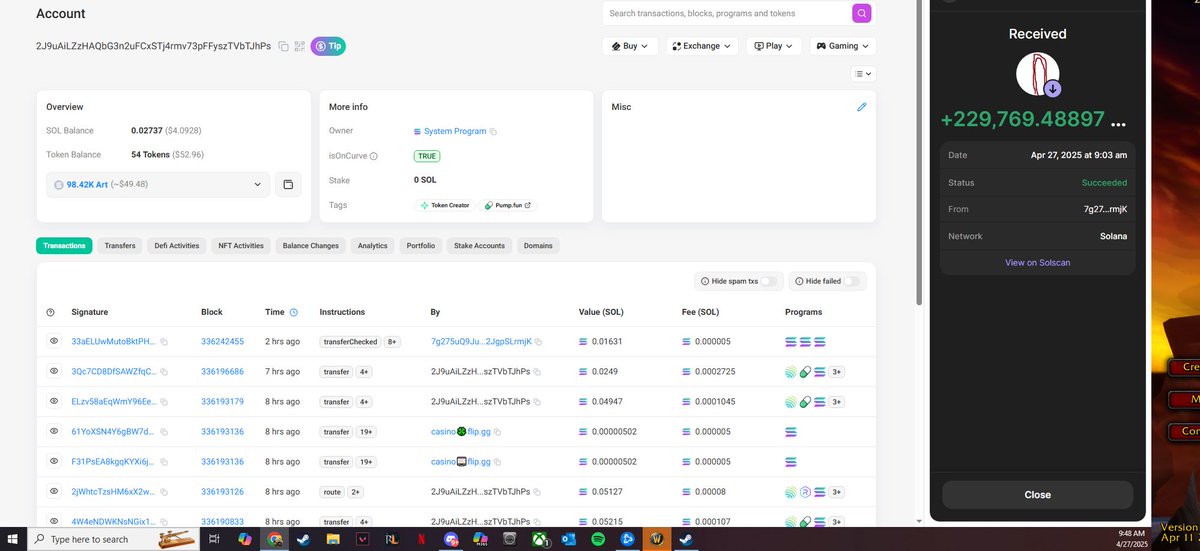Screen dimensions: 1200x551
Task: Copy the System Program owner address
Action: point(493,131)
